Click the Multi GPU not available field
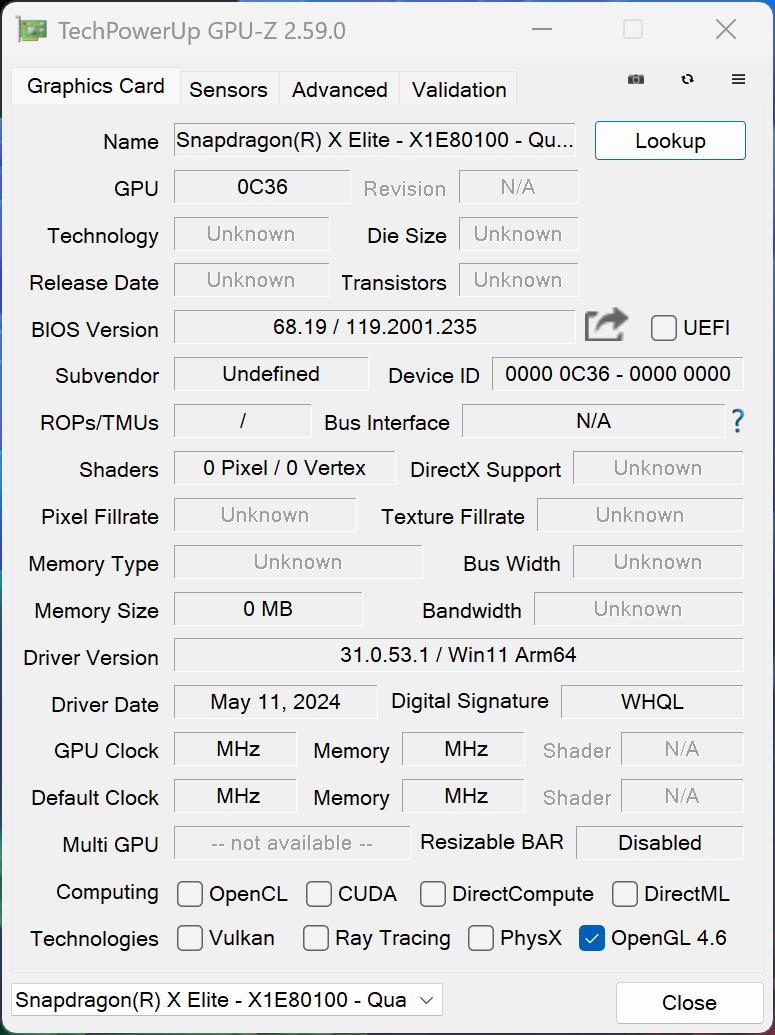This screenshot has width=775, height=1035. [292, 843]
